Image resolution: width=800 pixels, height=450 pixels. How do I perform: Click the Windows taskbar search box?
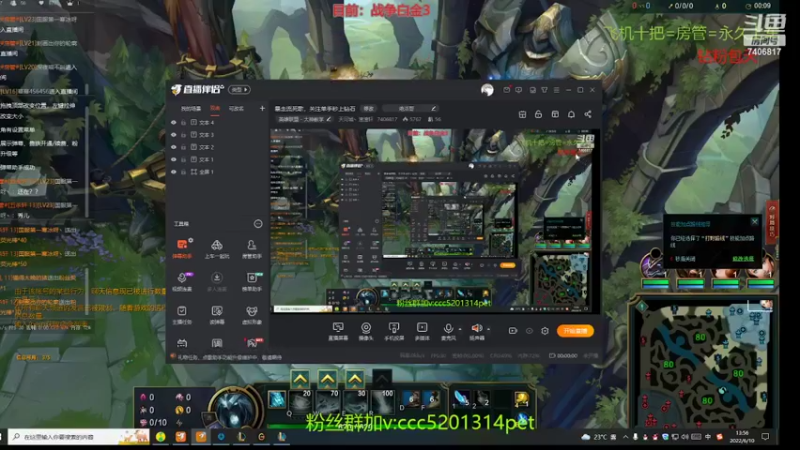pyautogui.click(x=79, y=437)
